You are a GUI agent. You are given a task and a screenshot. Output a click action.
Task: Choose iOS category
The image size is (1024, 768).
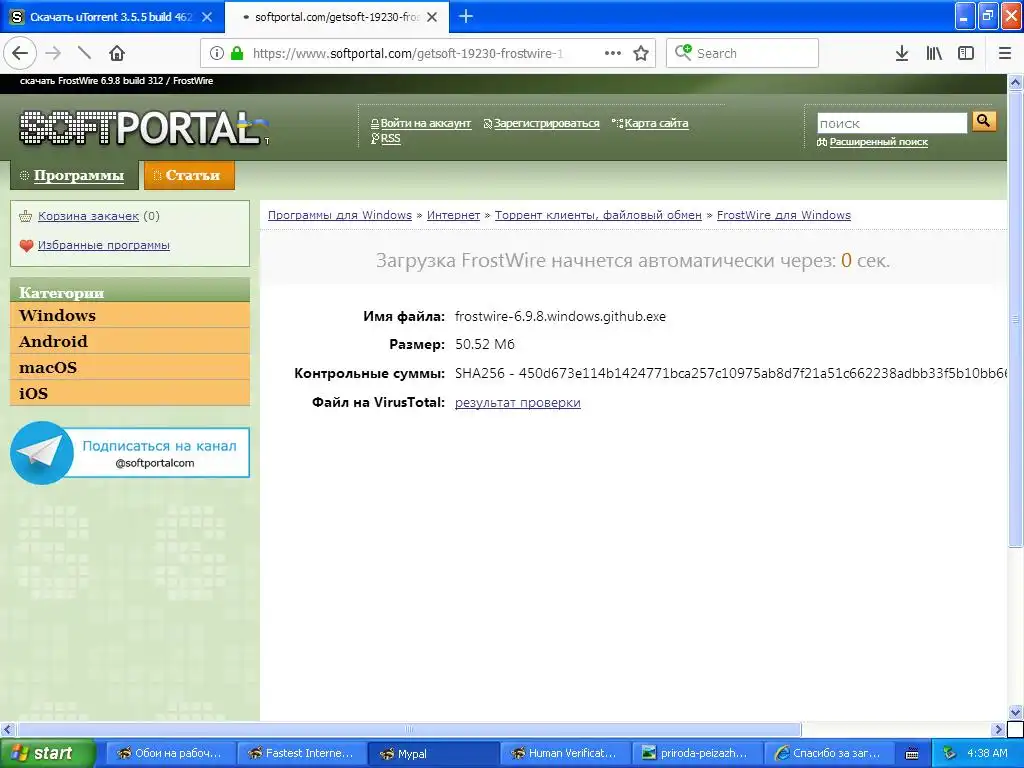(130, 393)
